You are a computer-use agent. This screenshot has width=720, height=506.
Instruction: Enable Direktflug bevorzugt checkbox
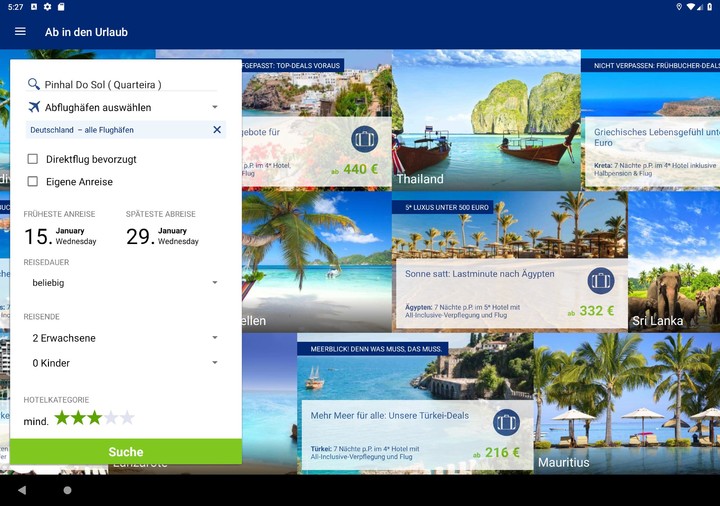click(x=33, y=159)
